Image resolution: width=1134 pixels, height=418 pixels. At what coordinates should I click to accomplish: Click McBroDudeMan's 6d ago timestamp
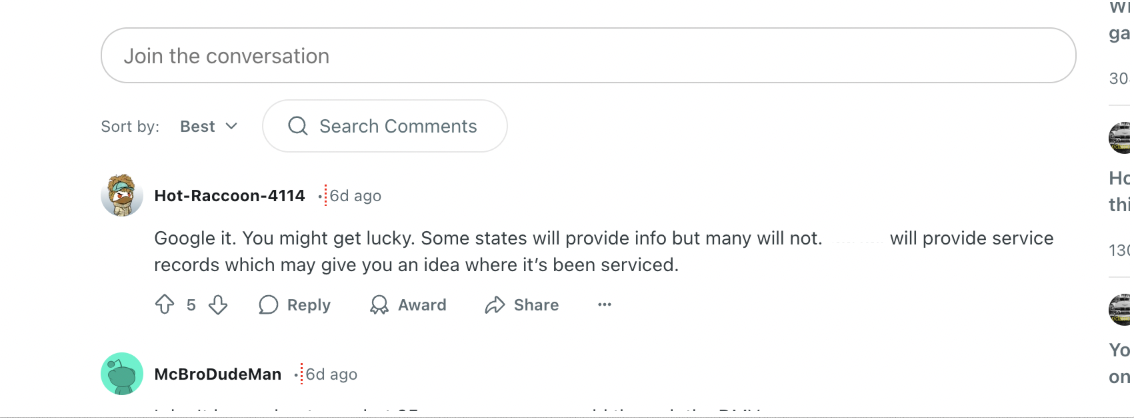331,375
